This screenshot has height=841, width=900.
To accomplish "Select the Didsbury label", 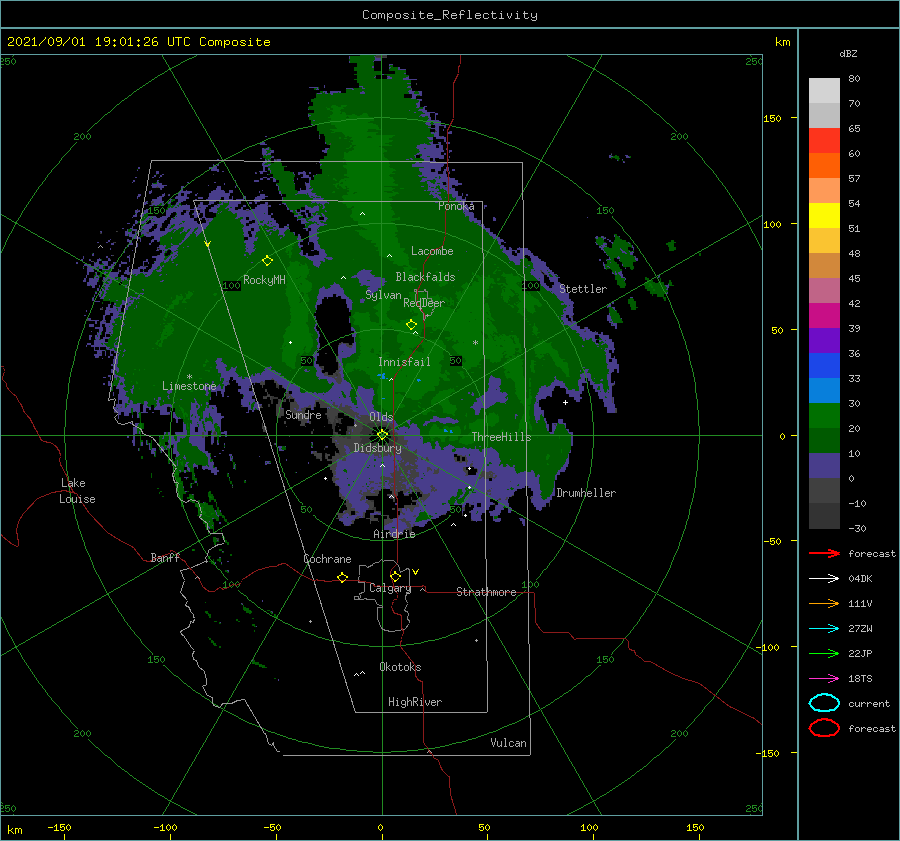I will coord(377,448).
